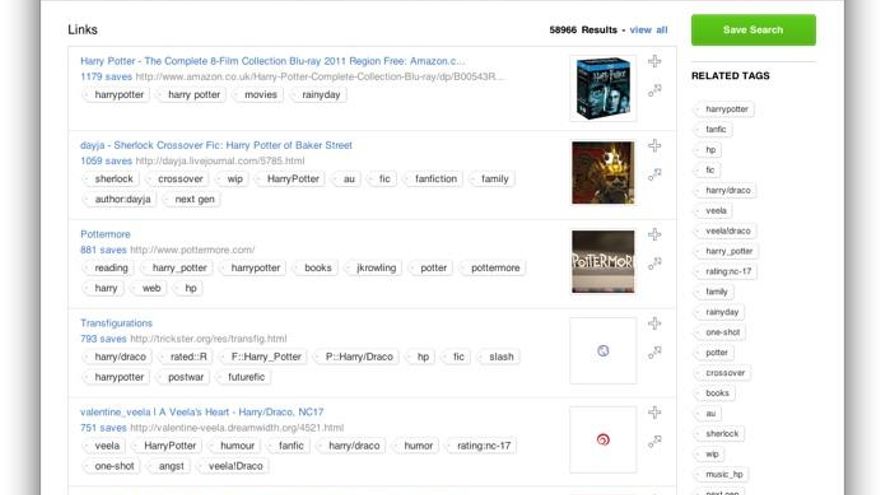Screen dimensions: 880x495
Task: Select the reading tag under Pottermore
Action: tap(109, 268)
